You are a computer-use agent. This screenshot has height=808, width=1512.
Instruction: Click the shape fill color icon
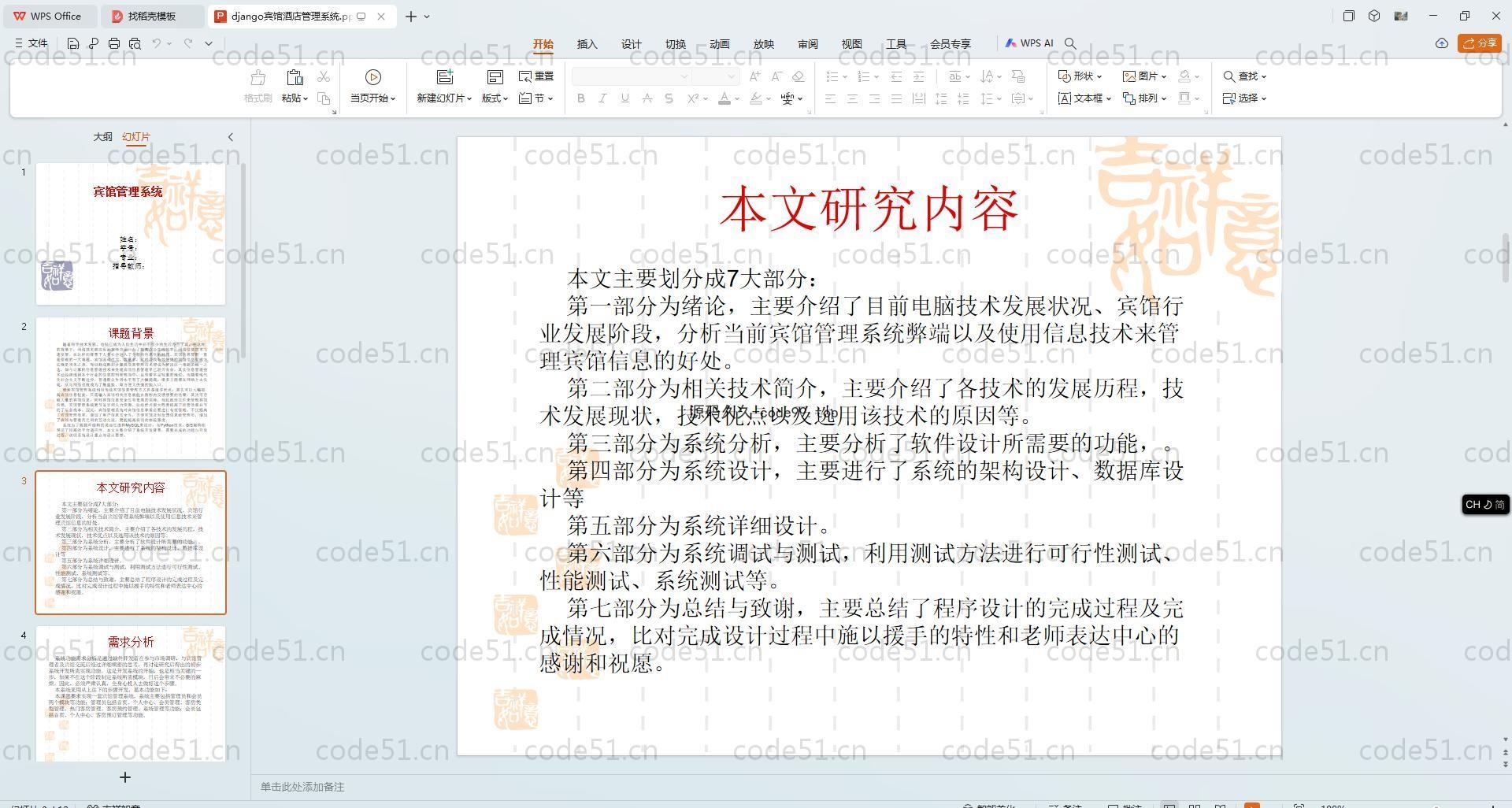1184,76
